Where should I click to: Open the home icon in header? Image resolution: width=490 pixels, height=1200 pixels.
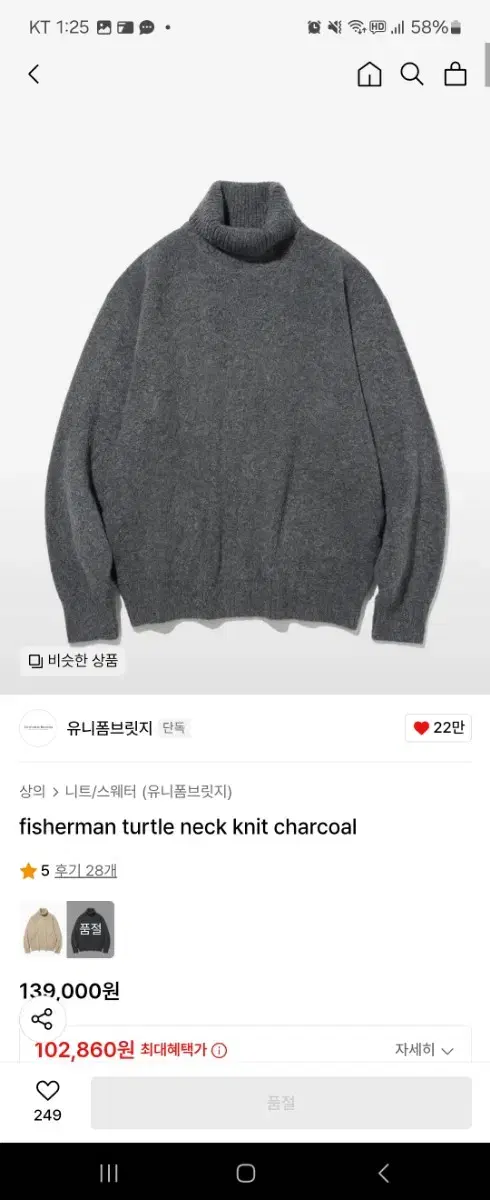pyautogui.click(x=370, y=74)
